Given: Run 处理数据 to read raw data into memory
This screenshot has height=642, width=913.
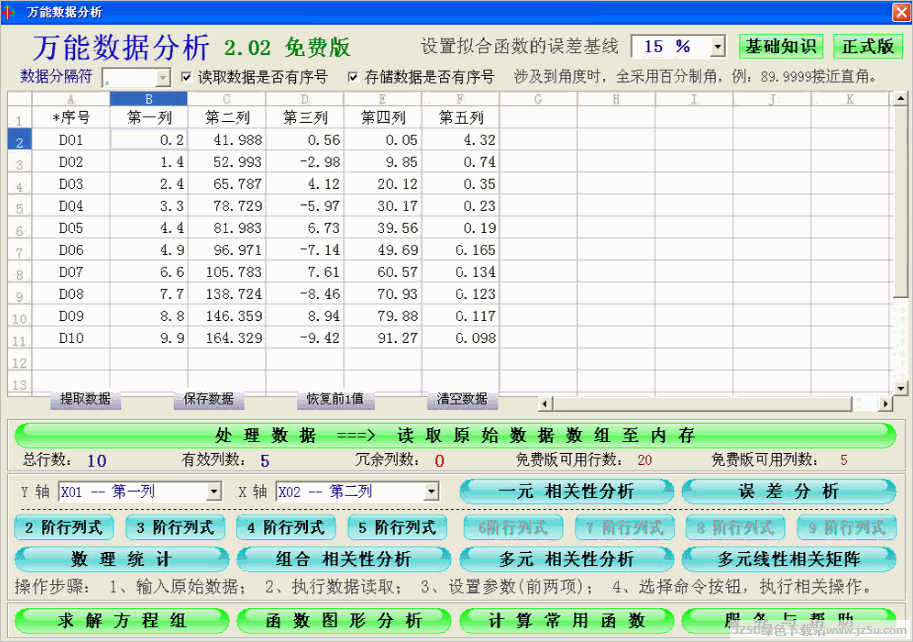Looking at the screenshot, I should [x=455, y=435].
